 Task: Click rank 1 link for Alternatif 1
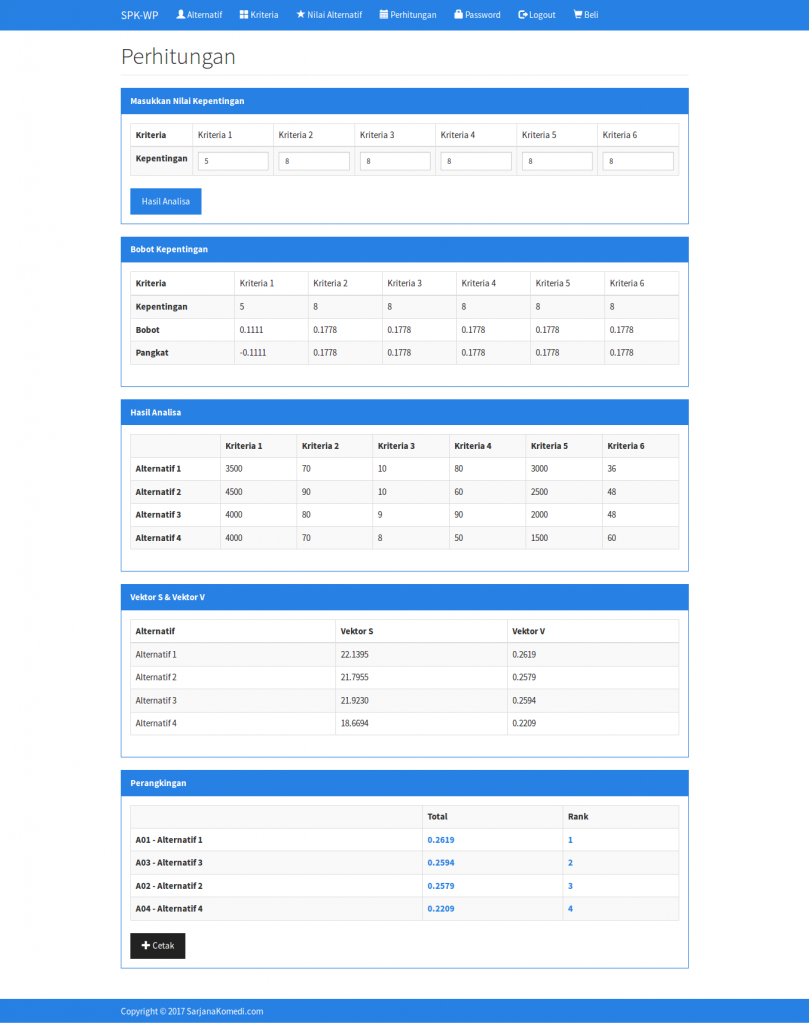pos(570,840)
